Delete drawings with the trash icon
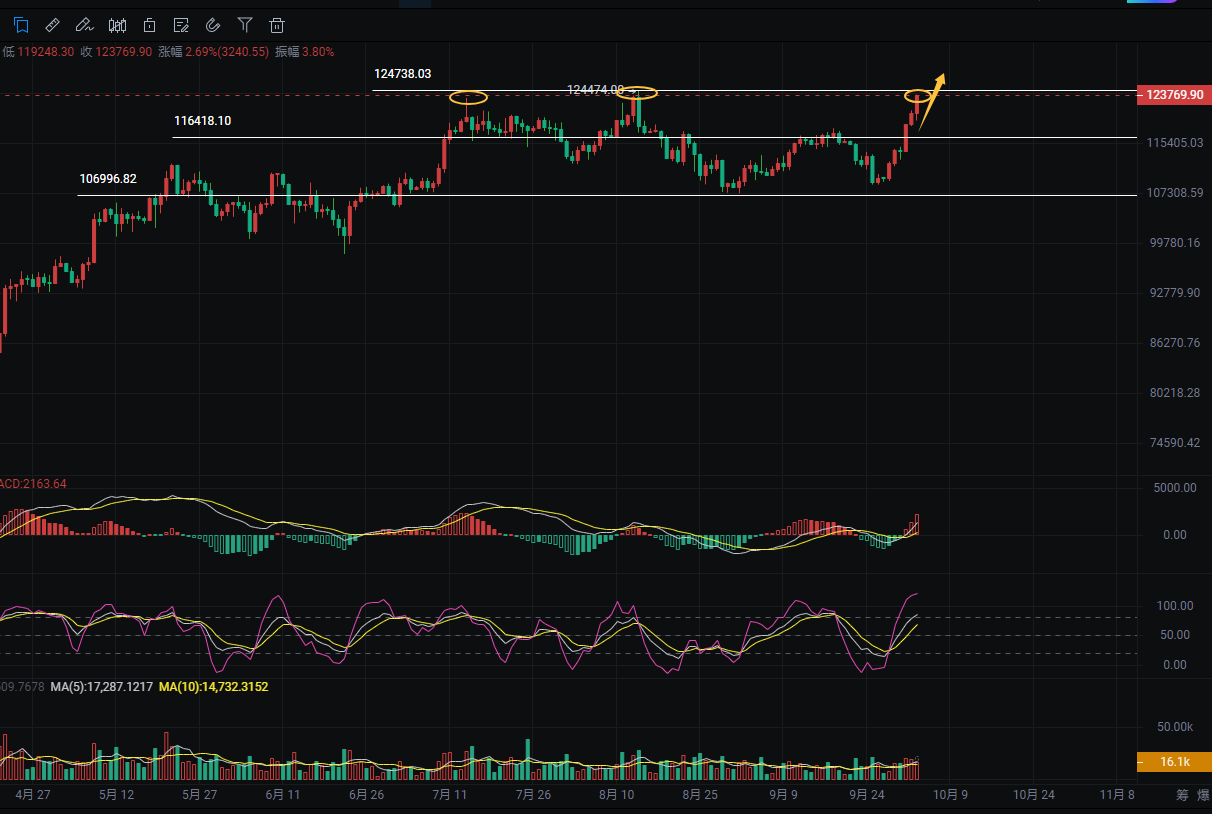This screenshot has height=814, width=1212. pos(277,25)
